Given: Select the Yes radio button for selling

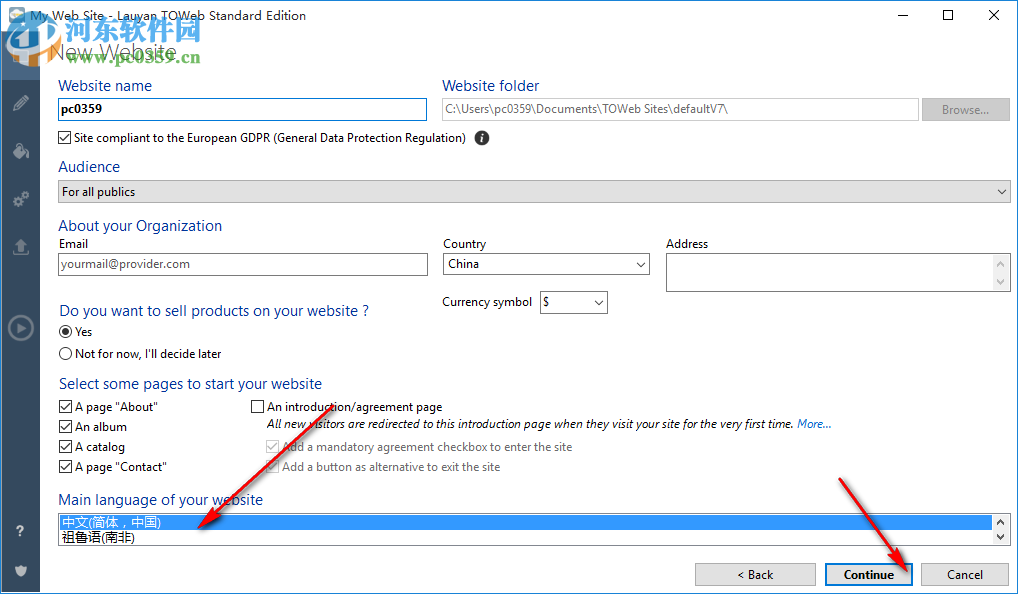Looking at the screenshot, I should click(66, 332).
